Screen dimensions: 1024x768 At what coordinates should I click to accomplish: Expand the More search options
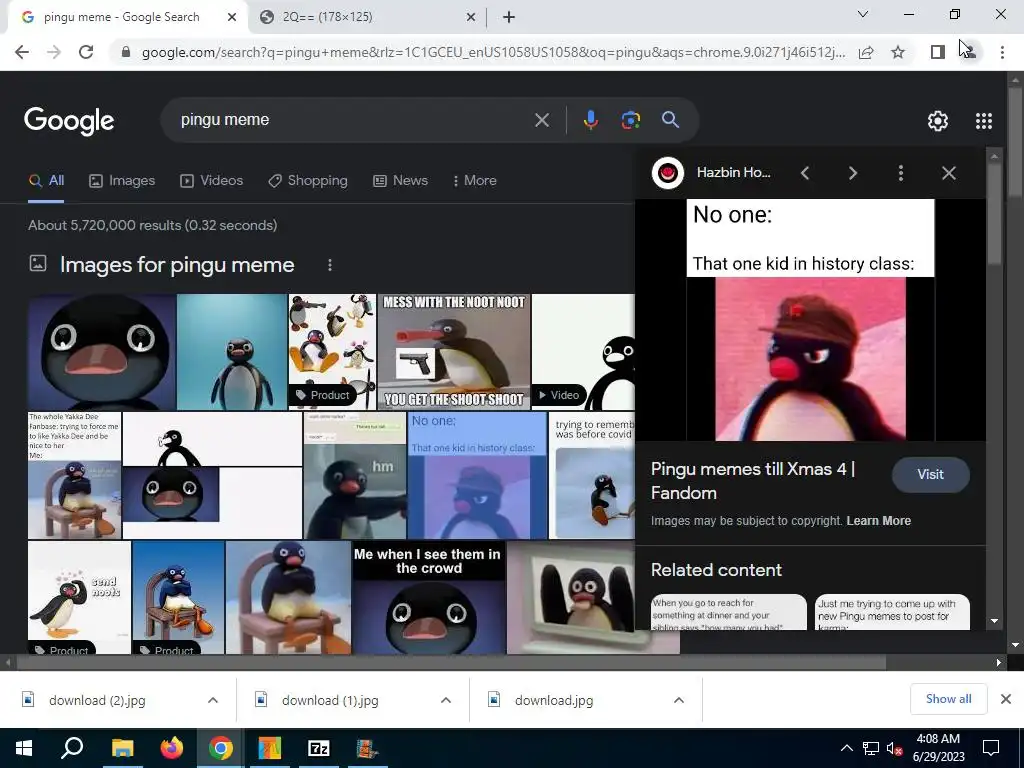click(475, 181)
